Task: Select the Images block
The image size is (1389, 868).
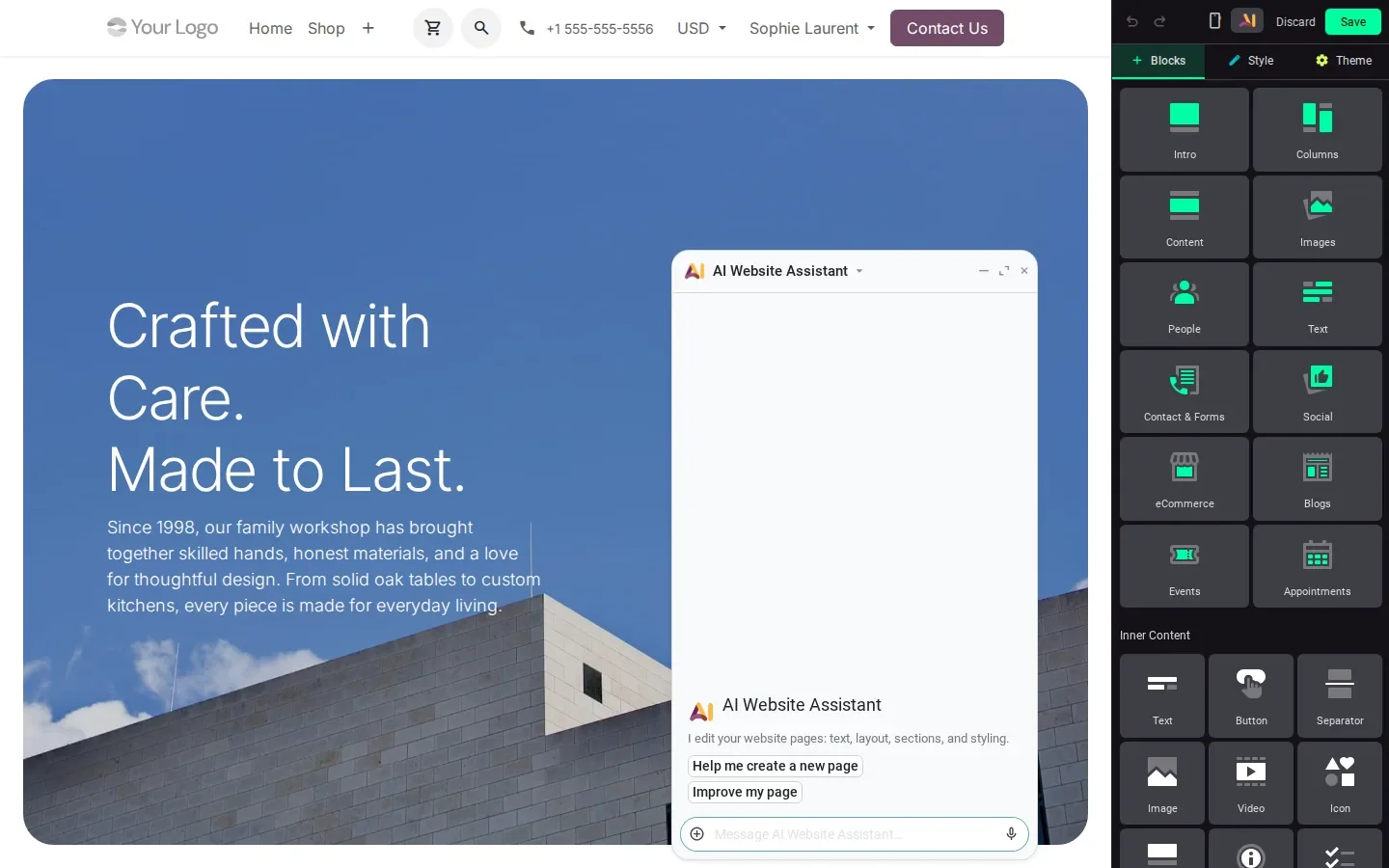Action: (1318, 217)
